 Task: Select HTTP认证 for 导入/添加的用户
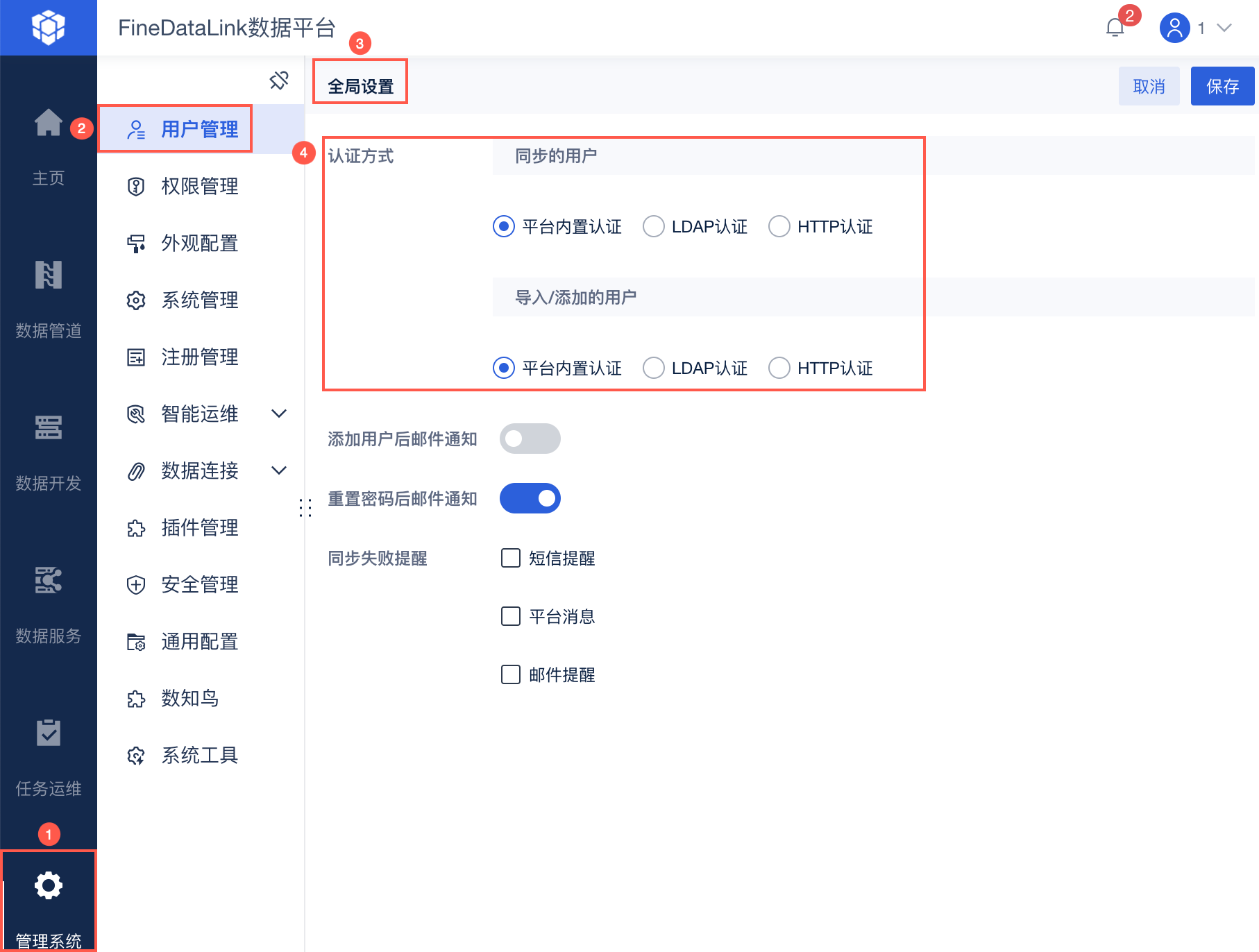[779, 368]
